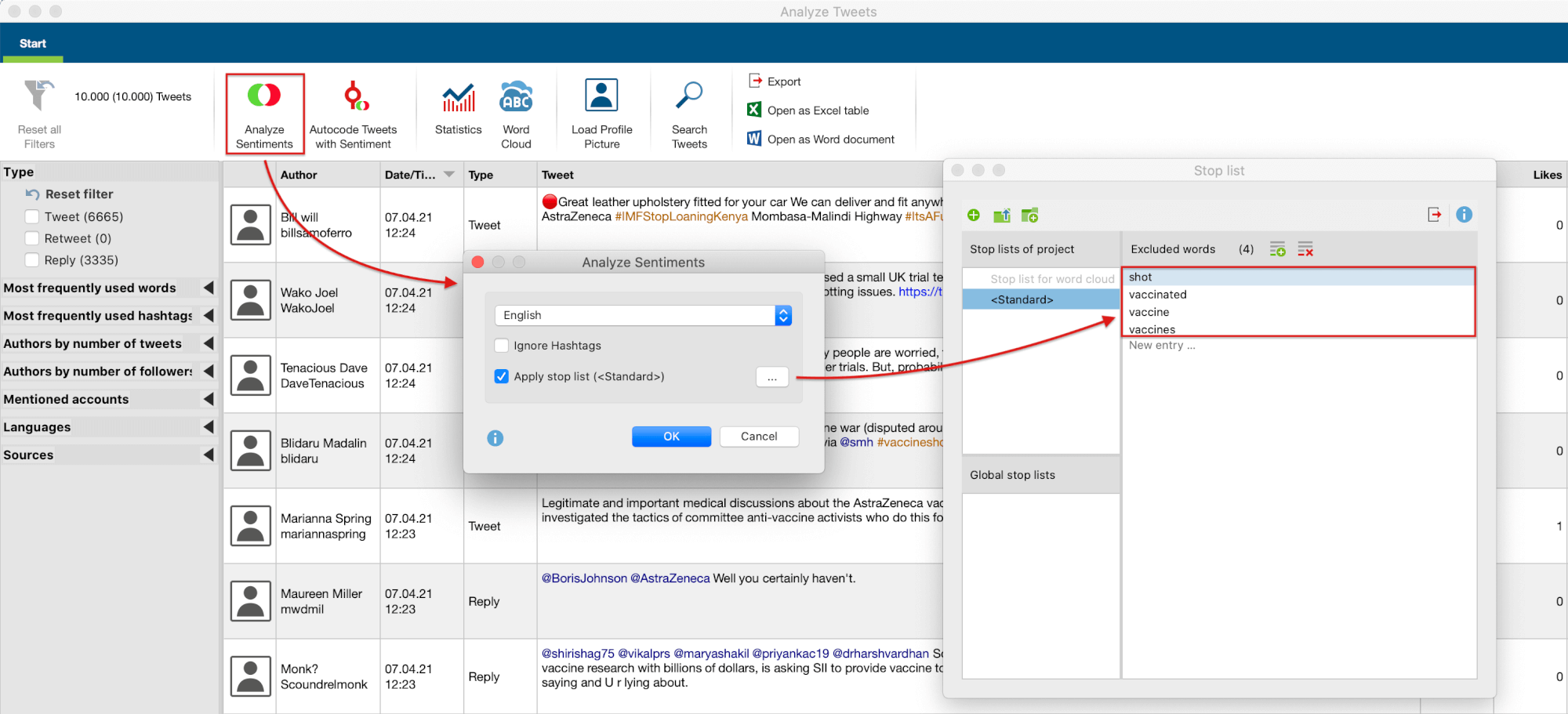Click the @smh mention link
The height and width of the screenshot is (714, 1568).
[x=856, y=442]
